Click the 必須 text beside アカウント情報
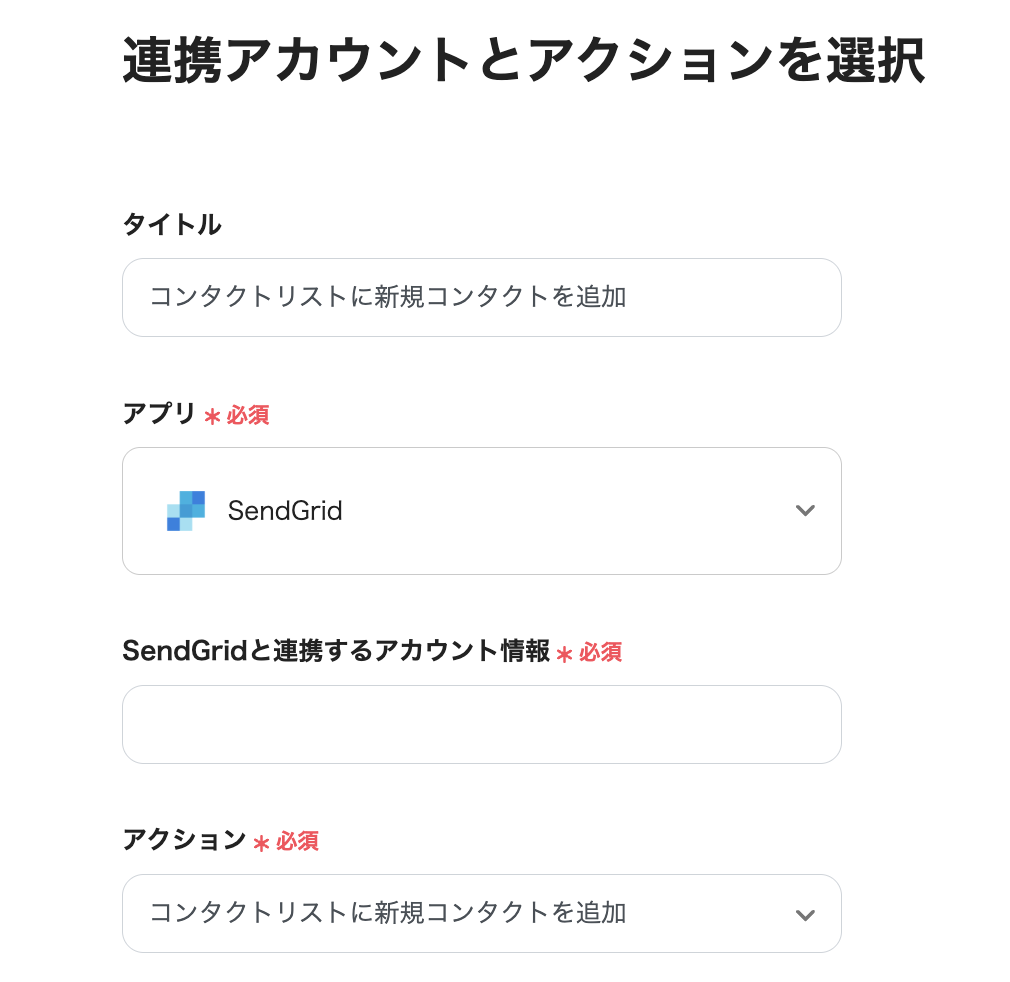The image size is (1010, 982). [601, 653]
